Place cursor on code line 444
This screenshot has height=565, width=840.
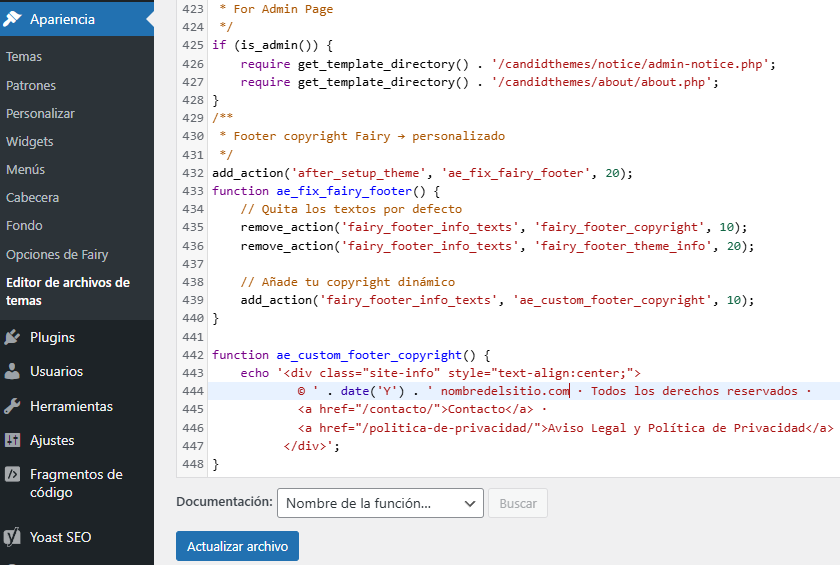click(500, 391)
